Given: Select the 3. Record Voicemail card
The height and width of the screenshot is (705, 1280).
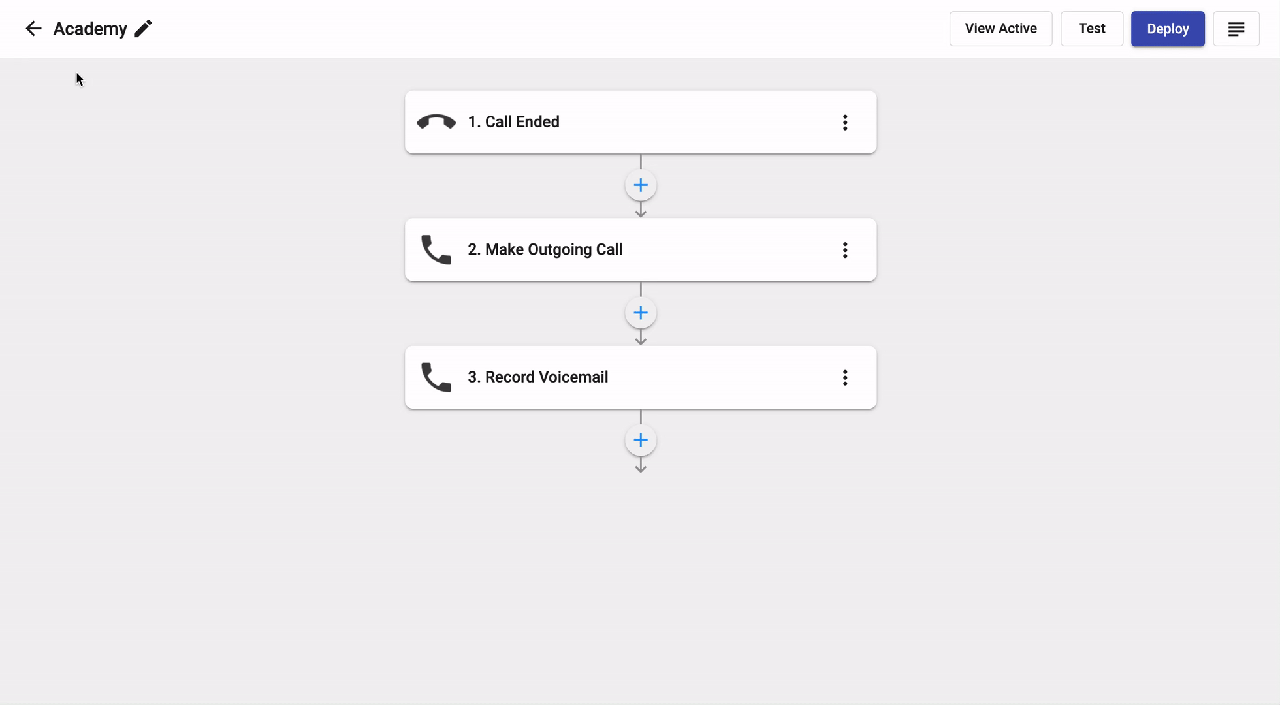Looking at the screenshot, I should 641,377.
